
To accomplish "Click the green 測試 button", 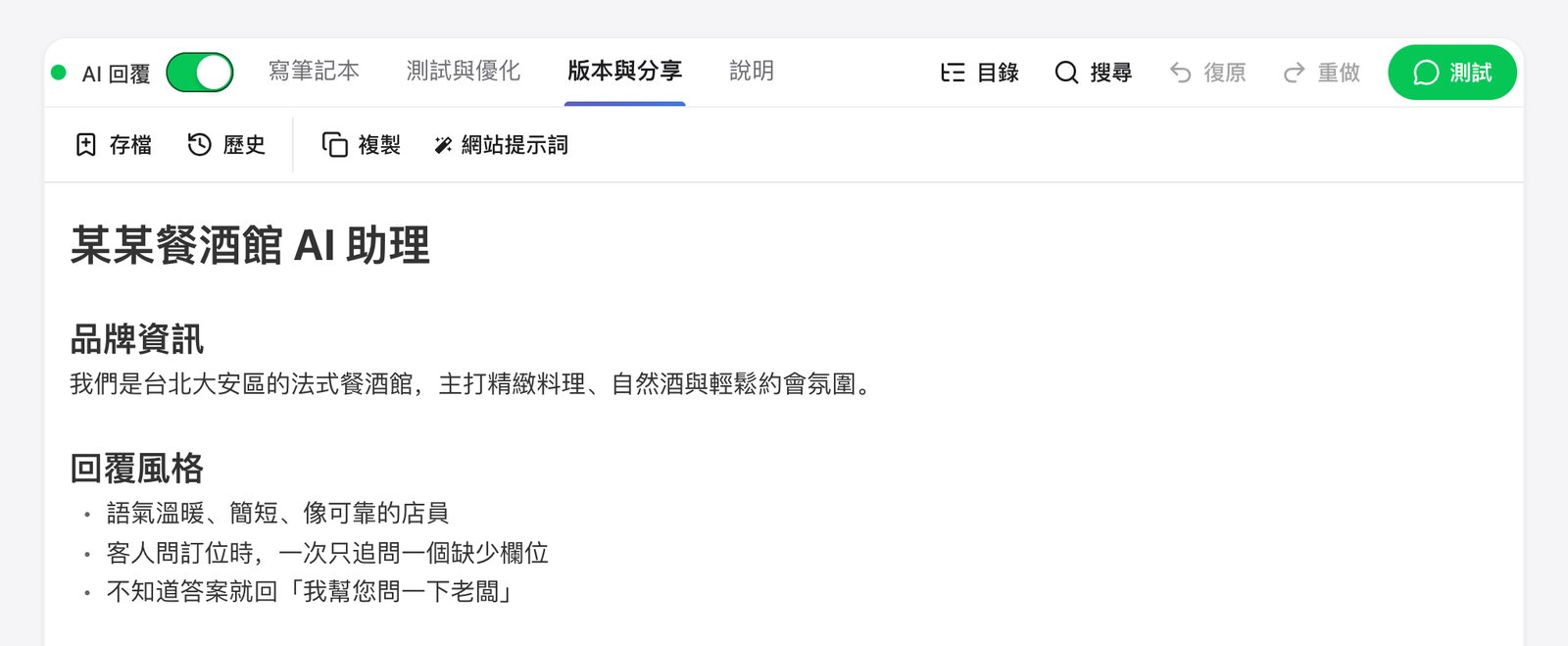I will [x=1452, y=73].
